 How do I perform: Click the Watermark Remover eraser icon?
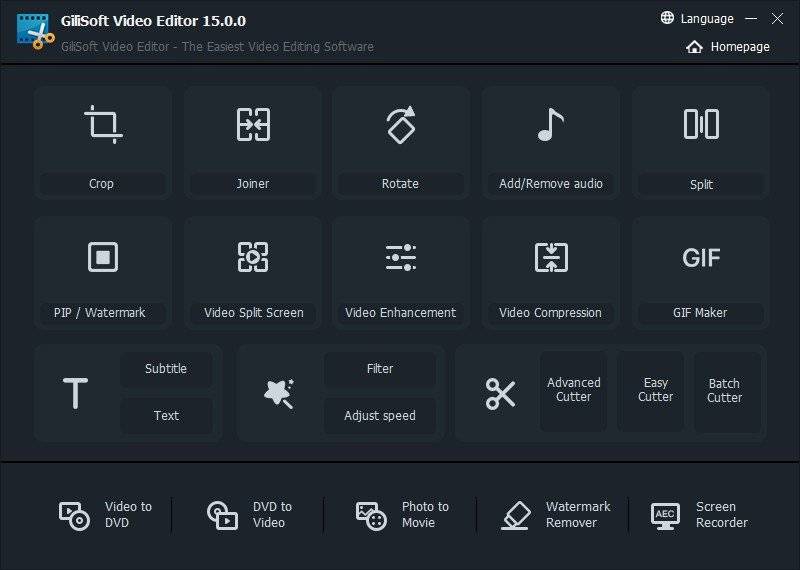click(516, 515)
